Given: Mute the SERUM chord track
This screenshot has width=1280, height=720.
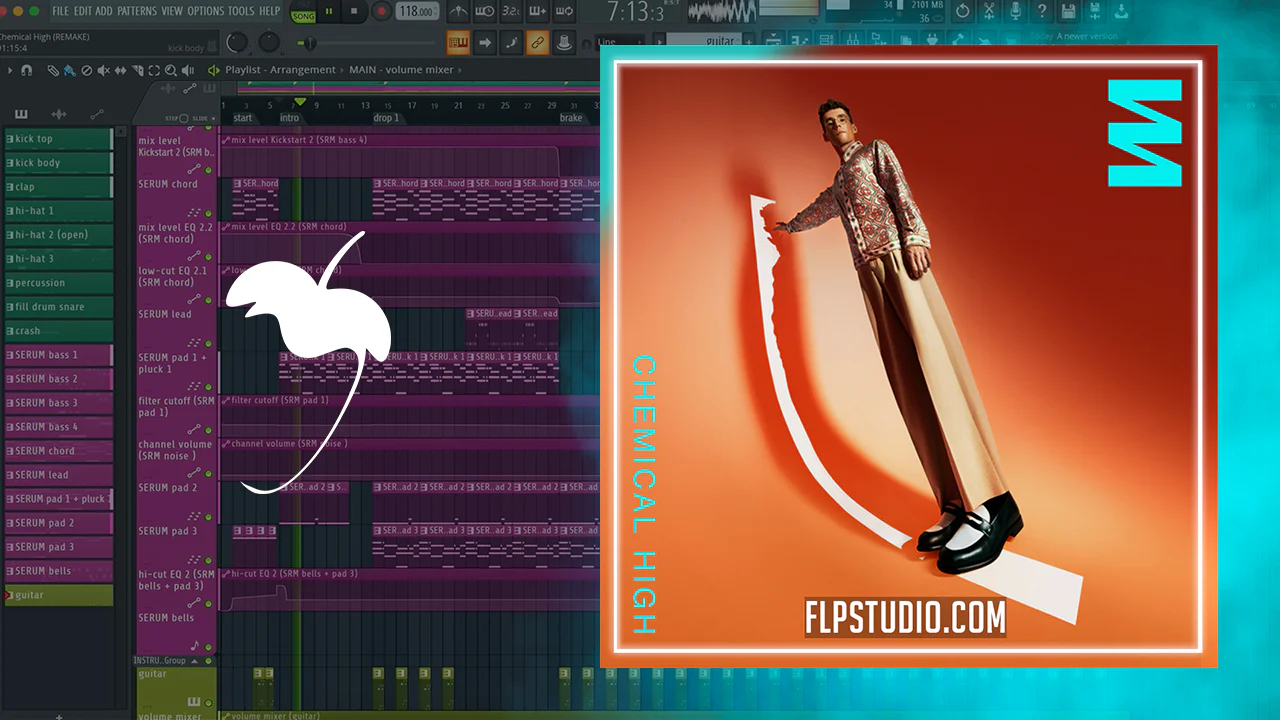Looking at the screenshot, I should [x=209, y=214].
